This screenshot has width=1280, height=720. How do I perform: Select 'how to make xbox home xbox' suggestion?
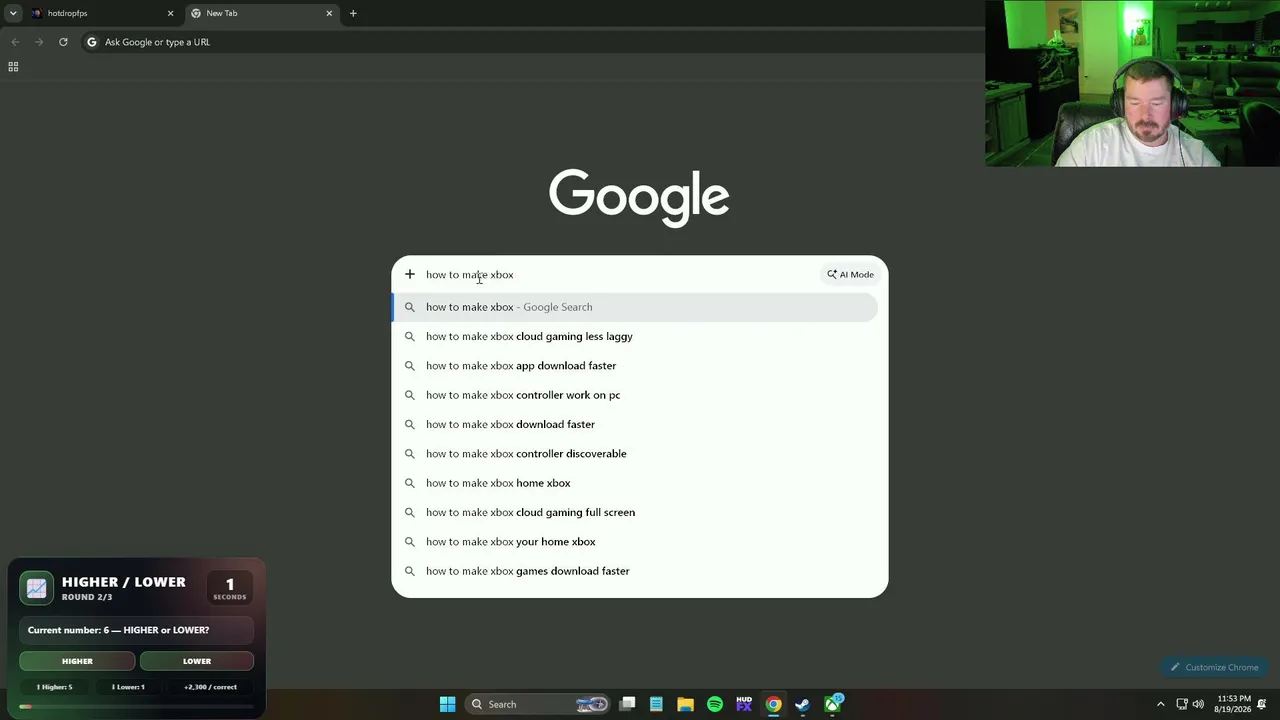click(635, 483)
